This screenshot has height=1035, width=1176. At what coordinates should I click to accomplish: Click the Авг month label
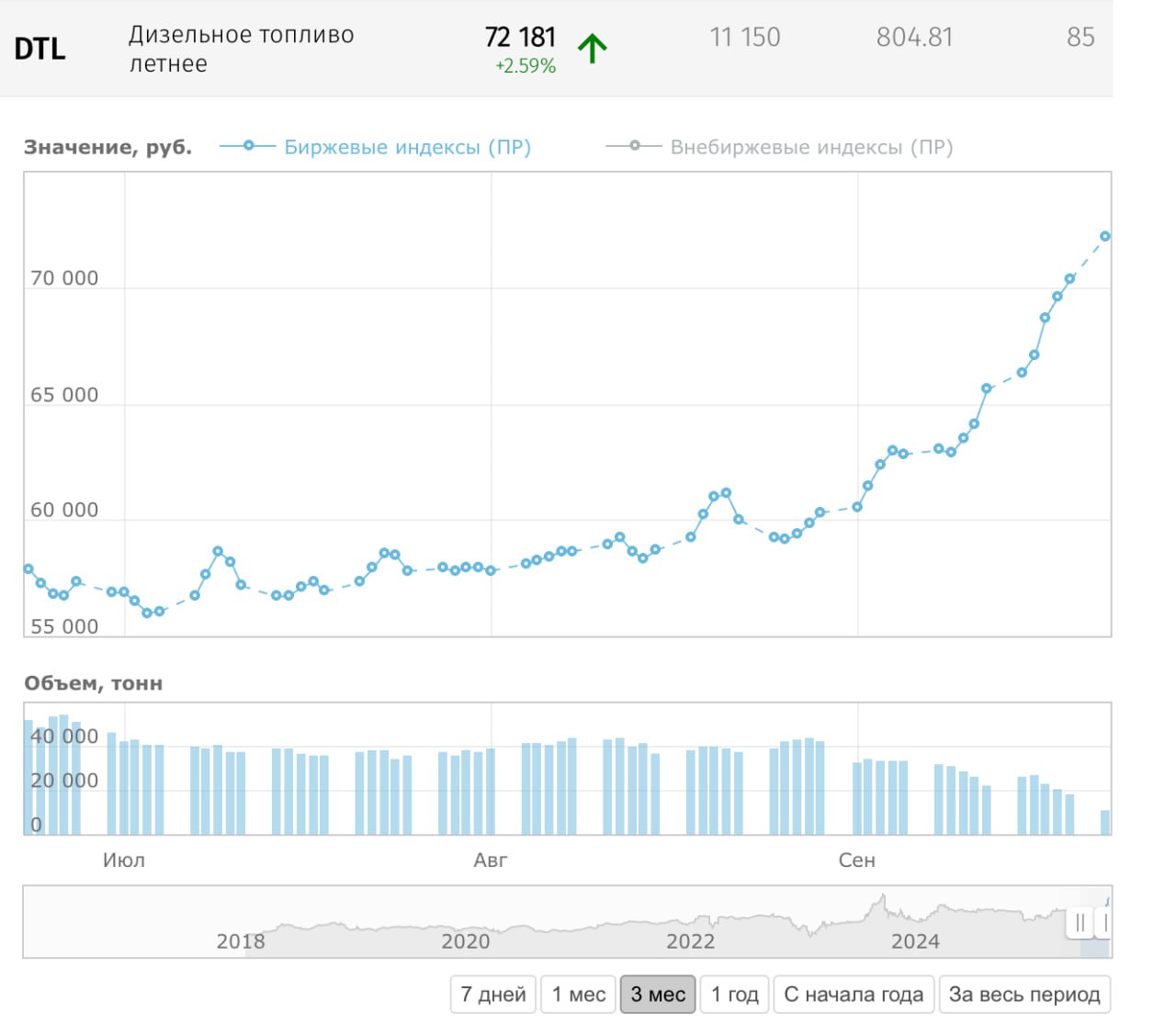(491, 861)
